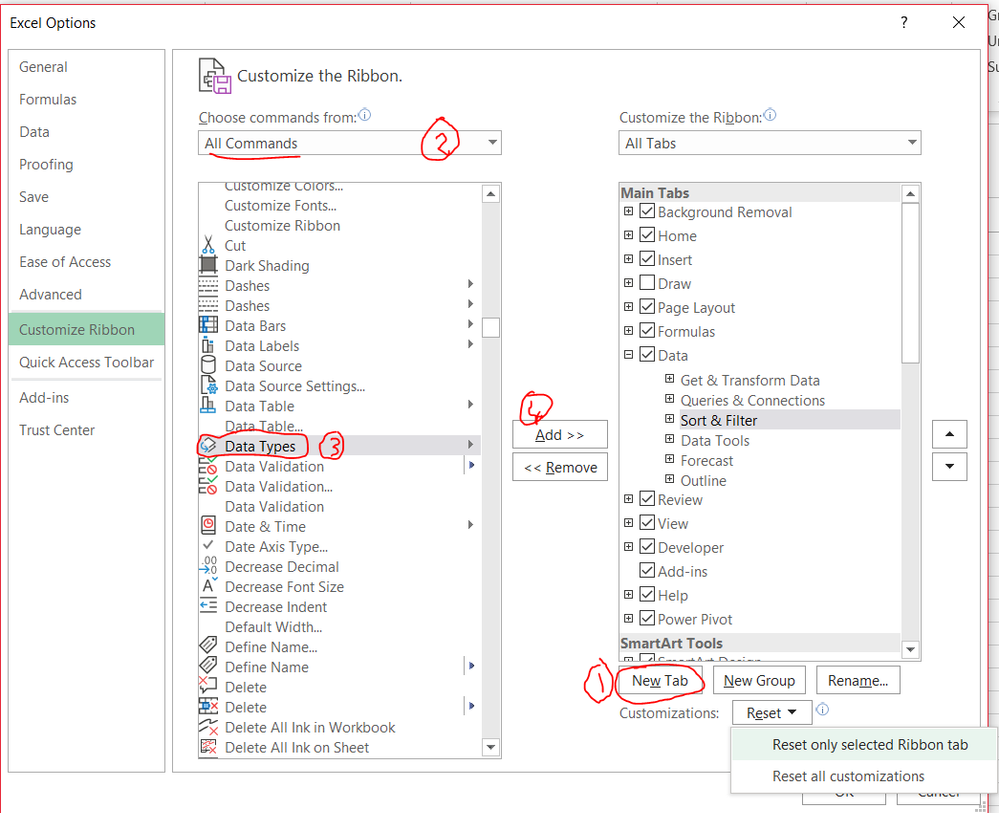Click the Move Down arrow button
Viewport: 999px width, 813px height.
coord(949,466)
